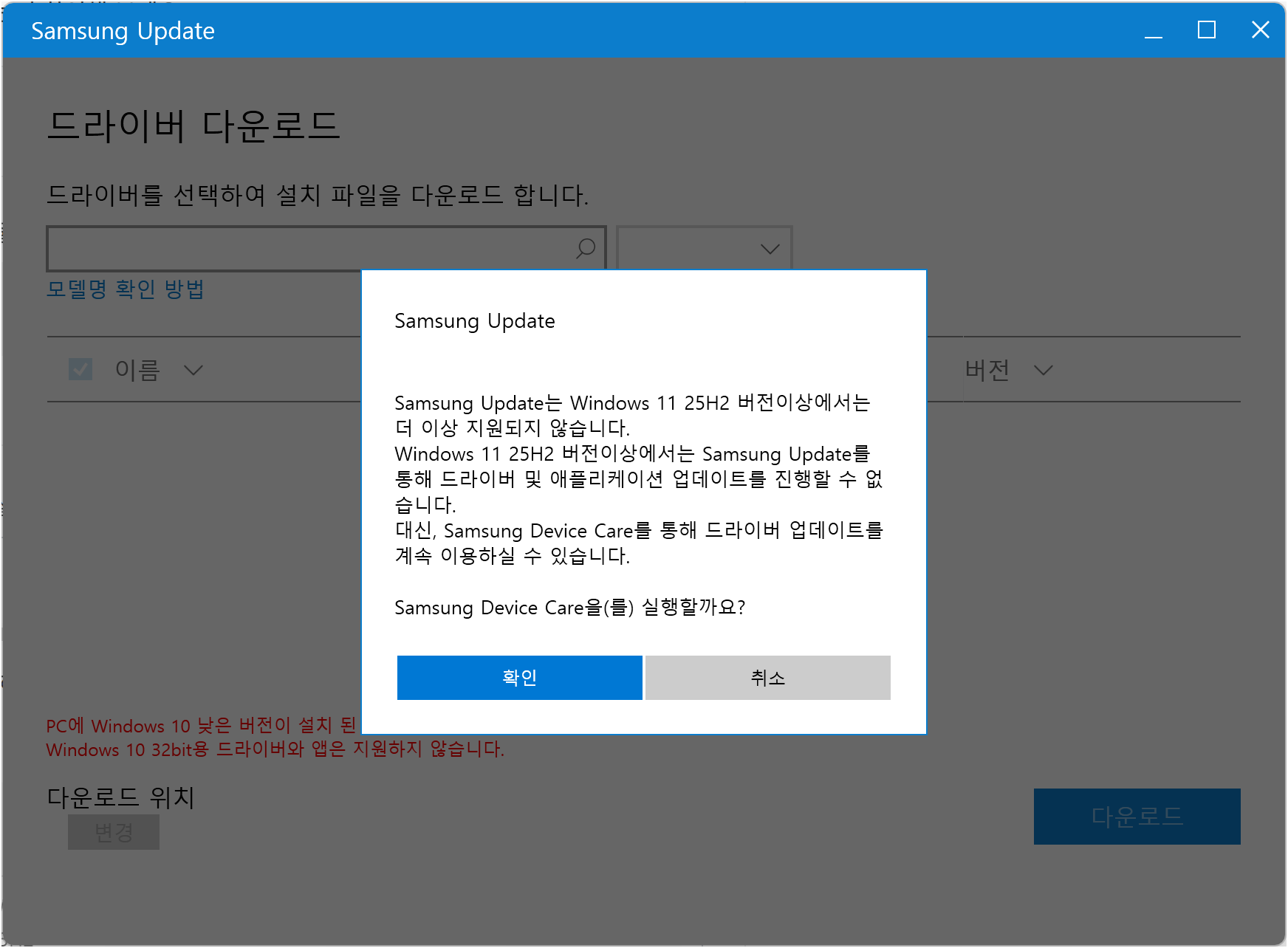
Task: Click the 변경 button under 다운로드 위치
Action: coord(114,832)
